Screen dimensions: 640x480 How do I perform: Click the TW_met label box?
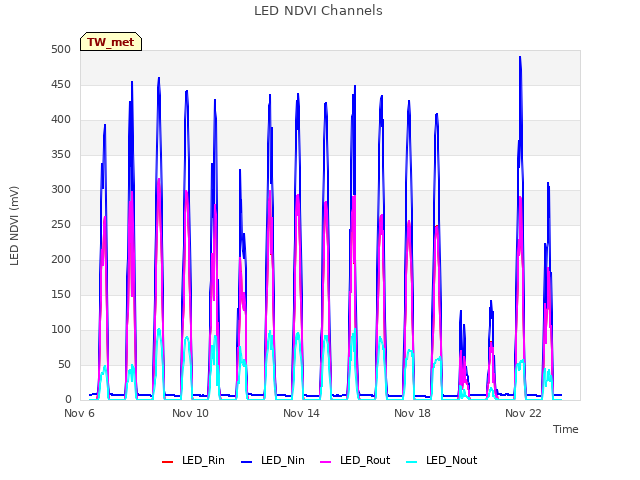click(x=111, y=42)
